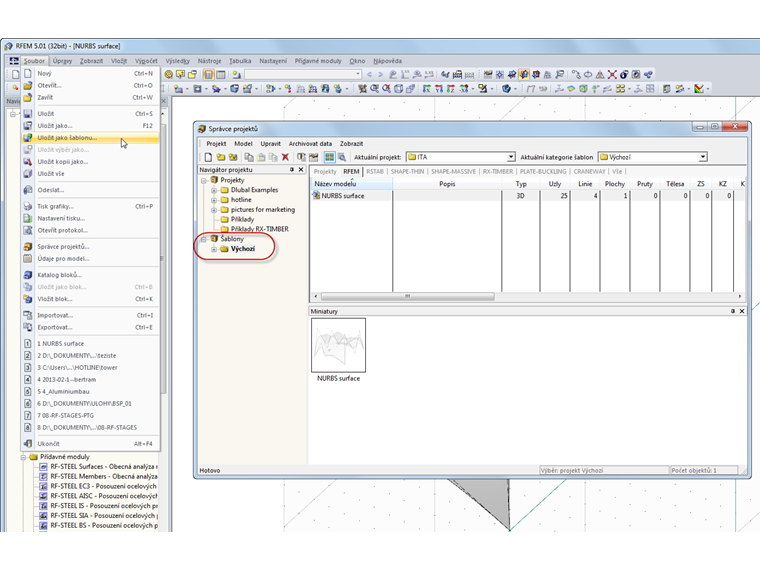Click the Plochy column header
The width and height of the screenshot is (760, 570).
point(615,184)
